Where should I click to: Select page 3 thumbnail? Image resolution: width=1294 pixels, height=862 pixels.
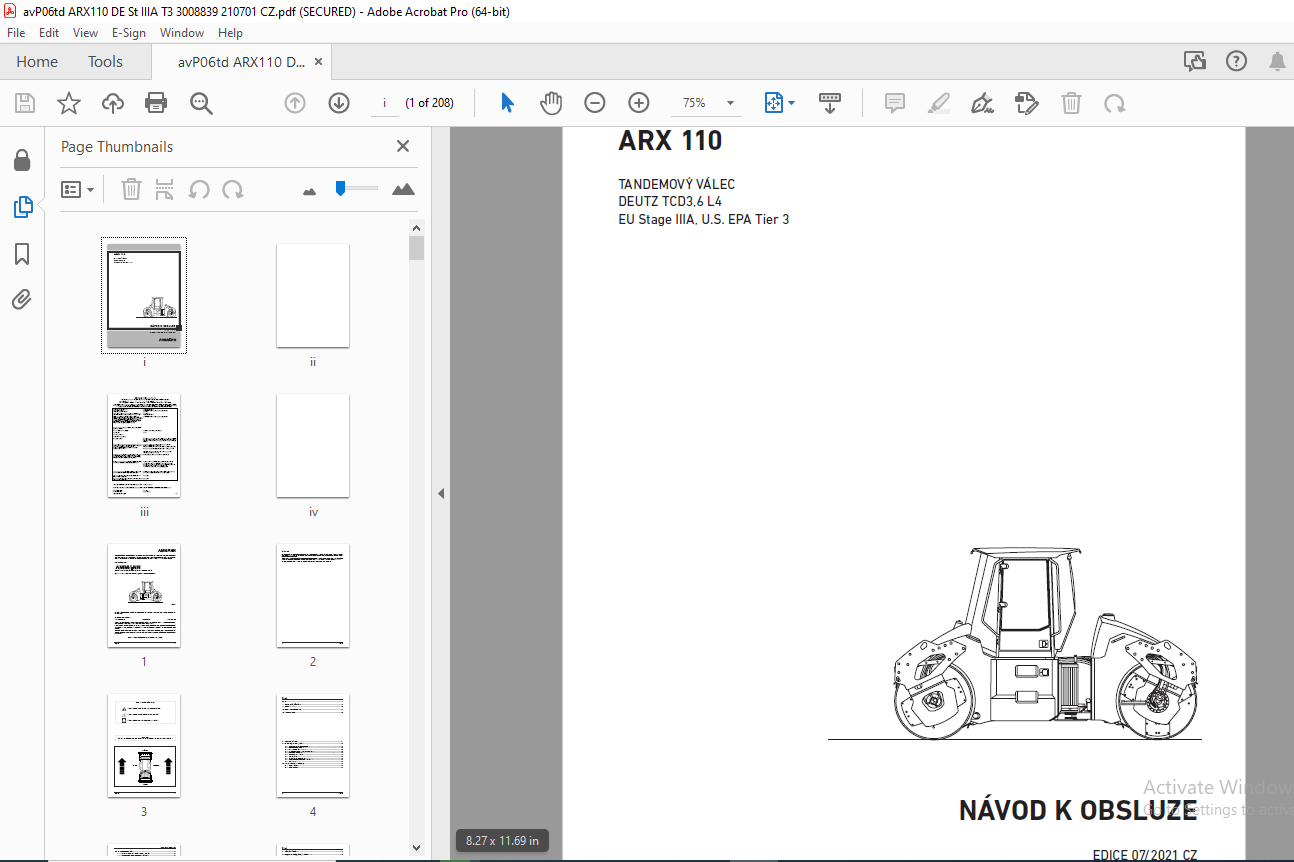click(x=144, y=745)
